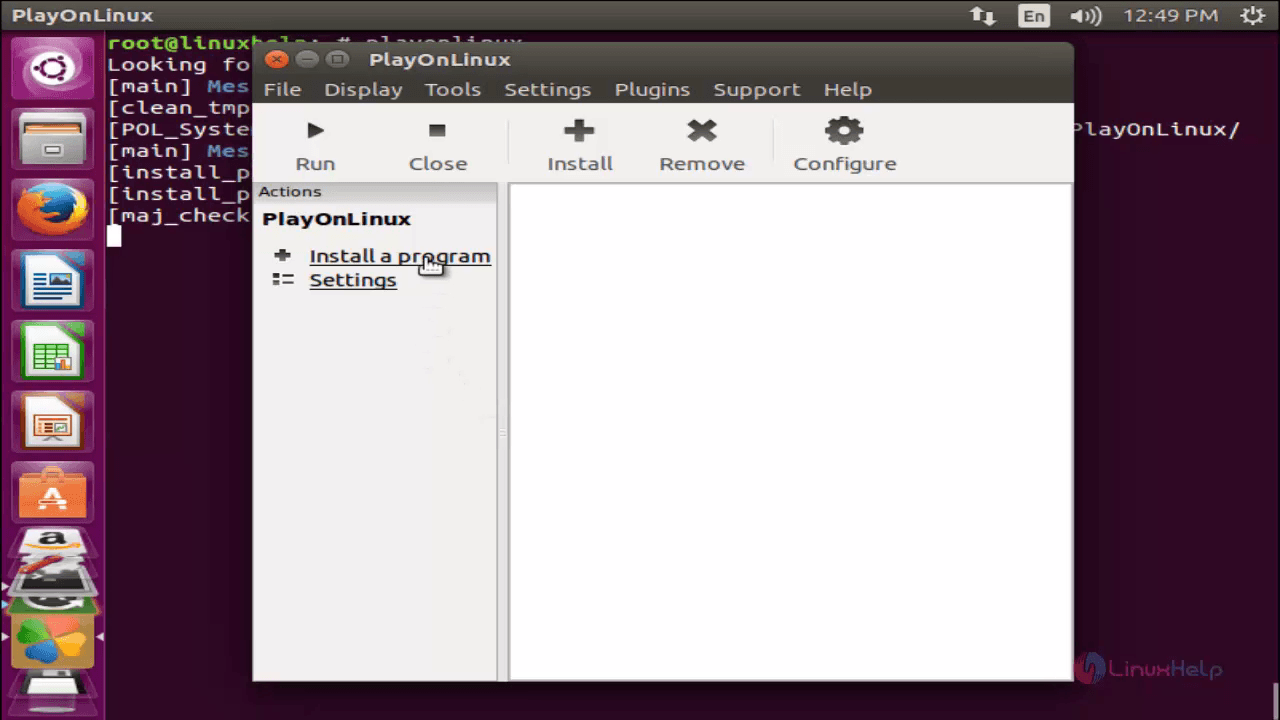The image size is (1280, 720).
Task: Open the Display menu
Action: tap(363, 89)
